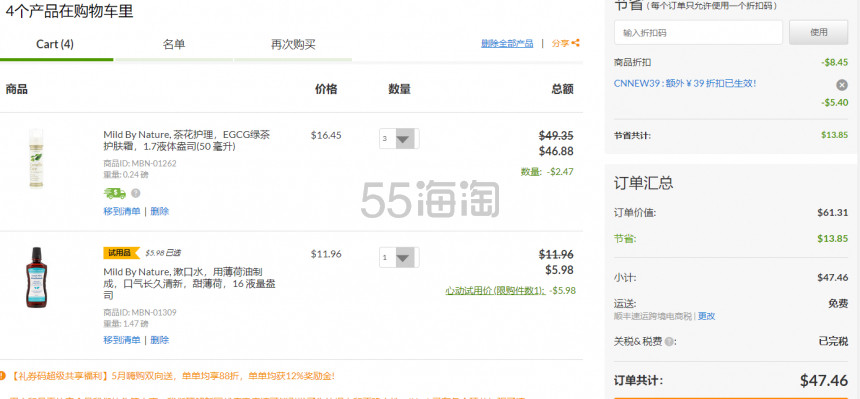
Task: Click 删除 for the green tea cream
Action: coord(160,211)
